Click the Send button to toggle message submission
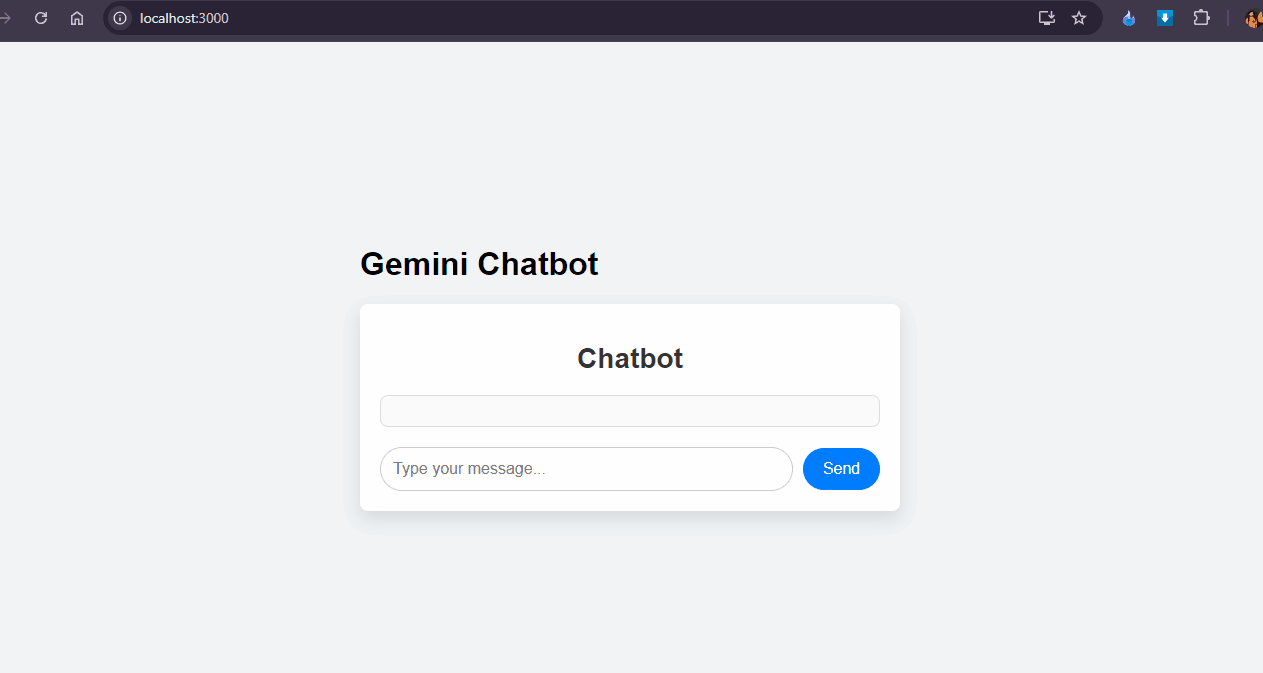 (x=841, y=468)
